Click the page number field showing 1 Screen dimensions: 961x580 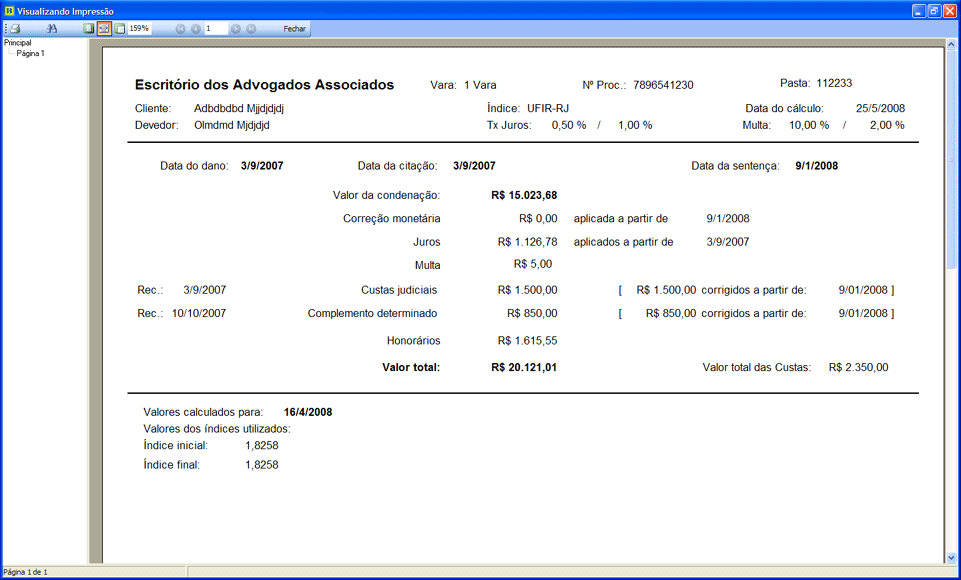(216, 29)
